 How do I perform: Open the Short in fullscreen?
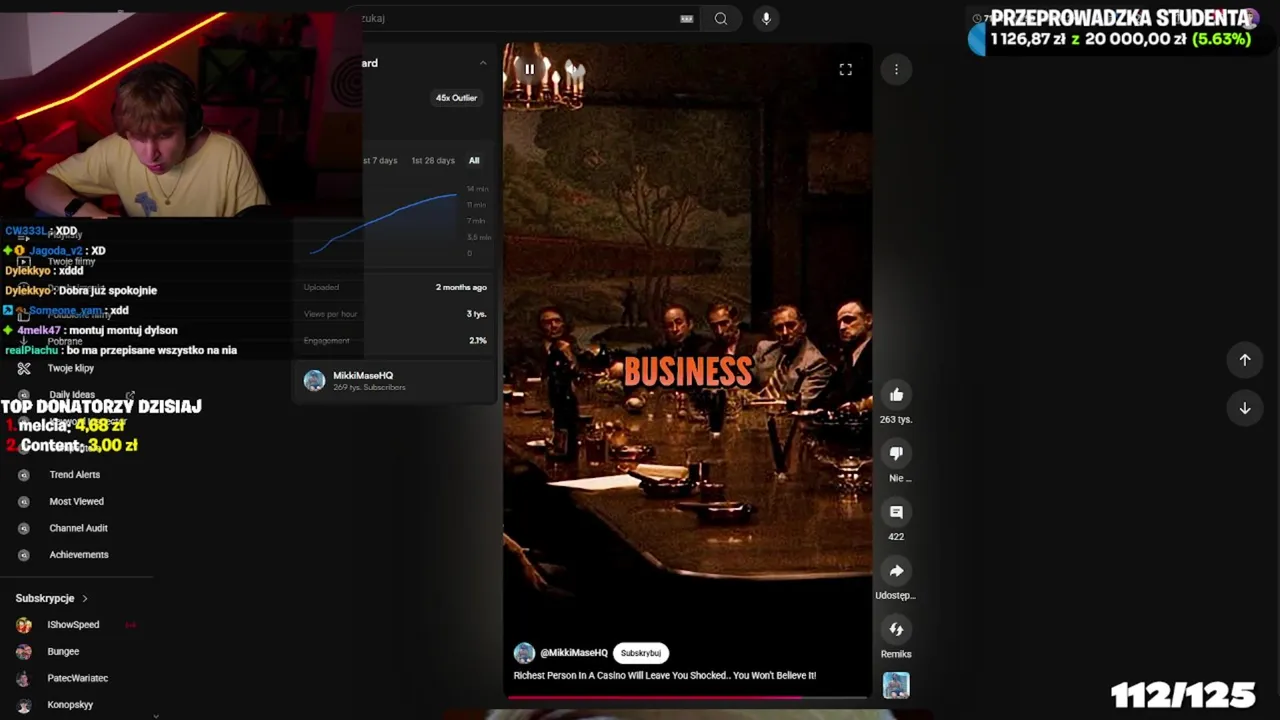coord(845,69)
